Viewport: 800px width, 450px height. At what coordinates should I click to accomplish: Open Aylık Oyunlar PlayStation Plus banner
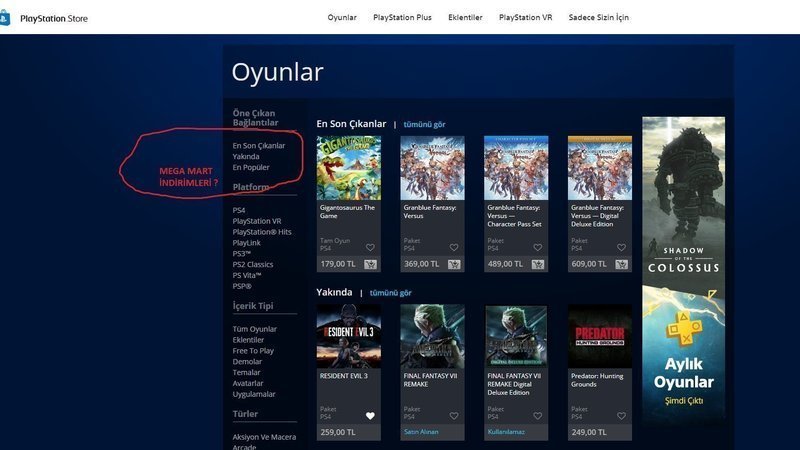[x=683, y=355]
